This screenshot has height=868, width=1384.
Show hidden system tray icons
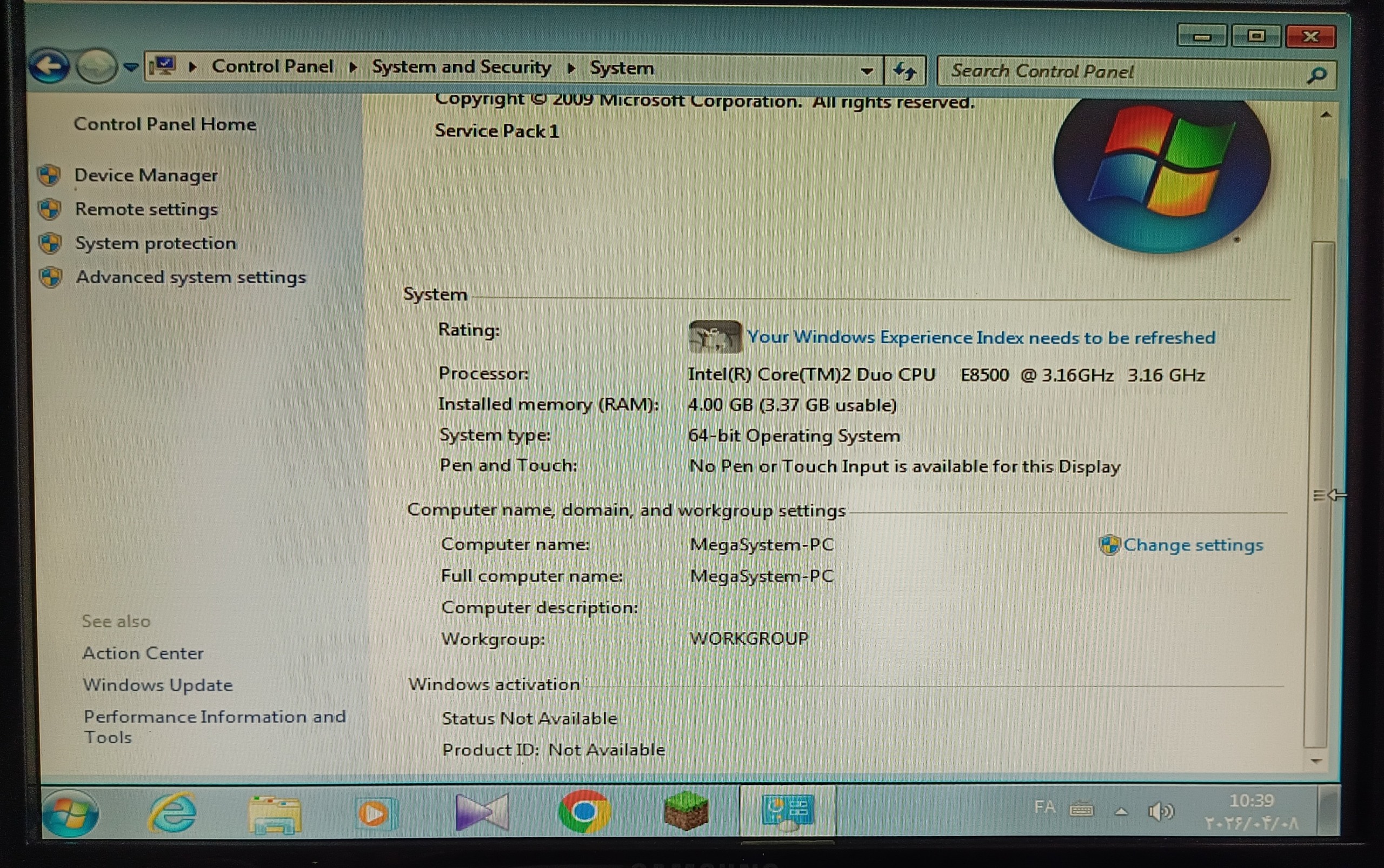[x=1121, y=812]
